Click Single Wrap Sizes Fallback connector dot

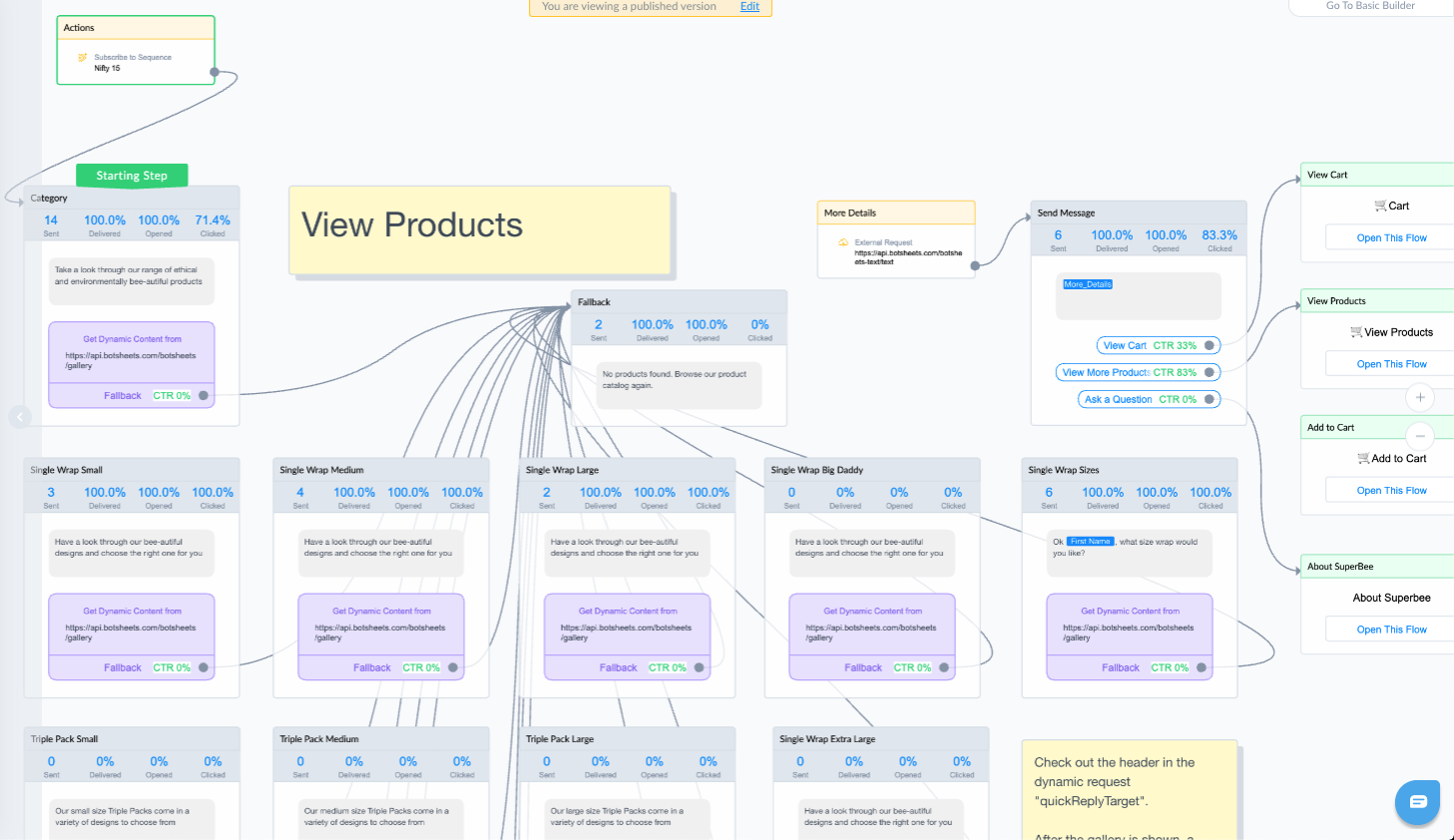pos(1202,667)
